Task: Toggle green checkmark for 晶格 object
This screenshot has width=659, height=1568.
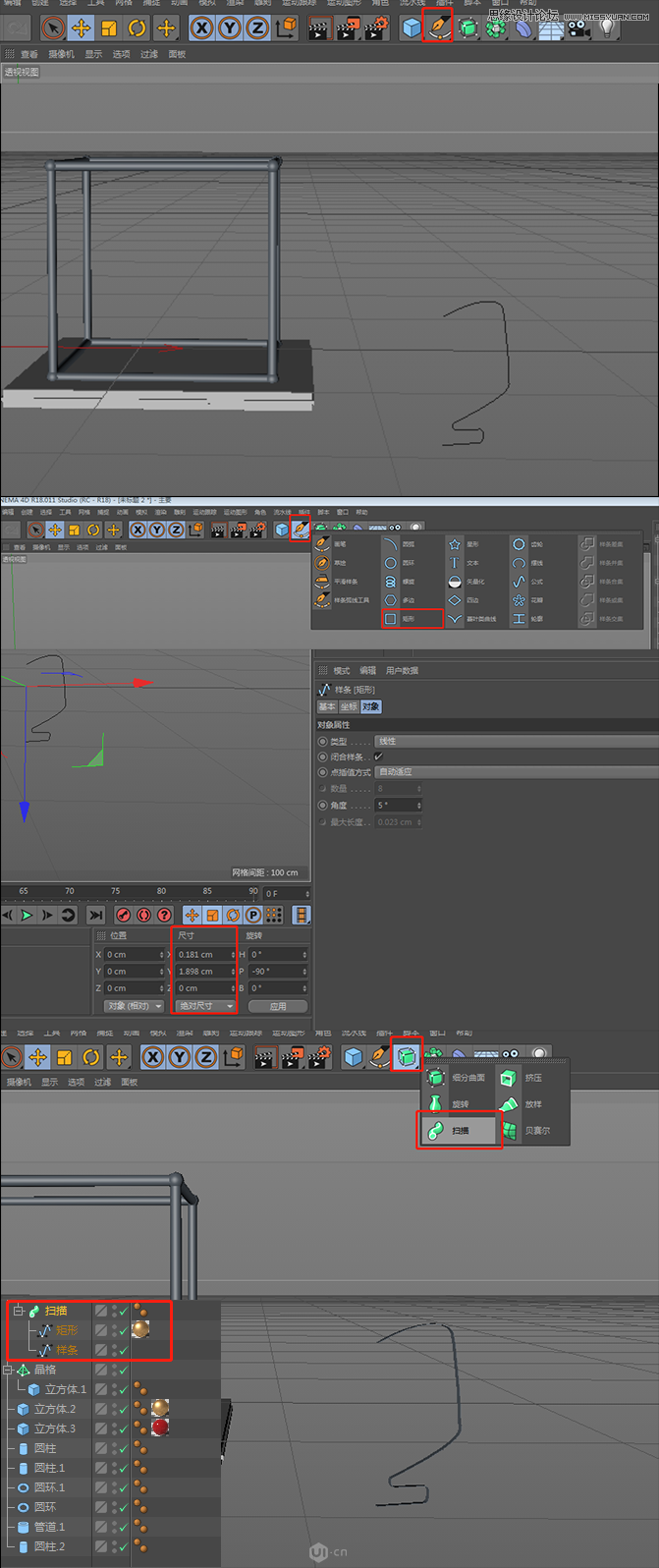Action: click(124, 1370)
